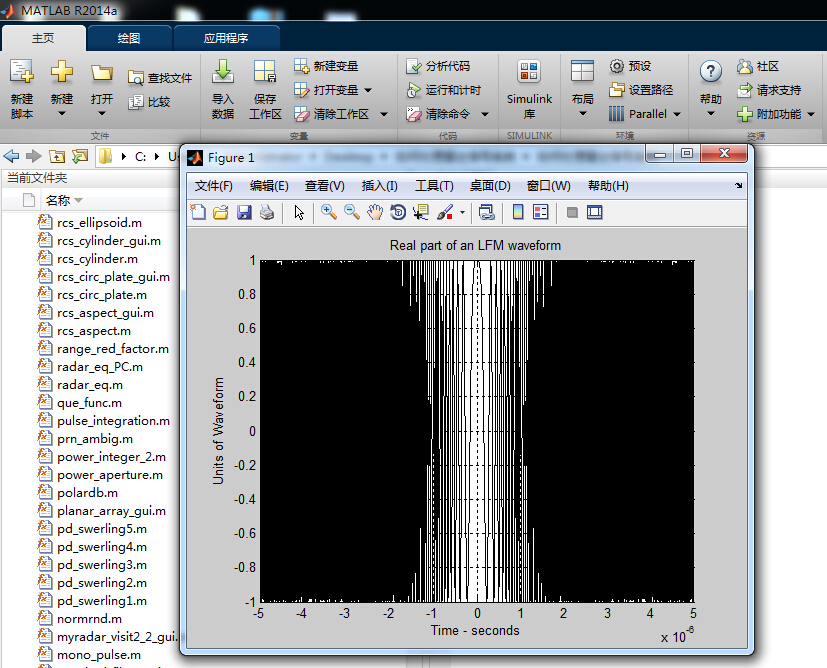Open the Help (帮助) menu in Figure 1

point(608,186)
